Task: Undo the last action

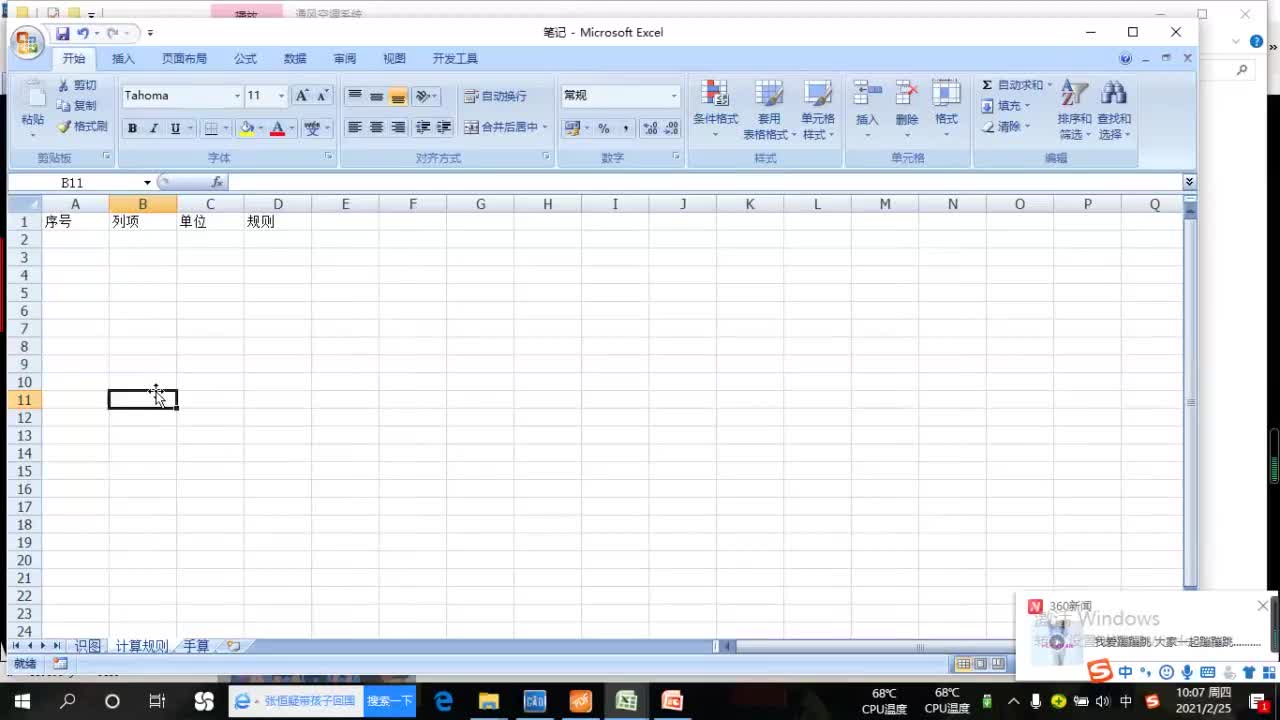Action: (82, 33)
